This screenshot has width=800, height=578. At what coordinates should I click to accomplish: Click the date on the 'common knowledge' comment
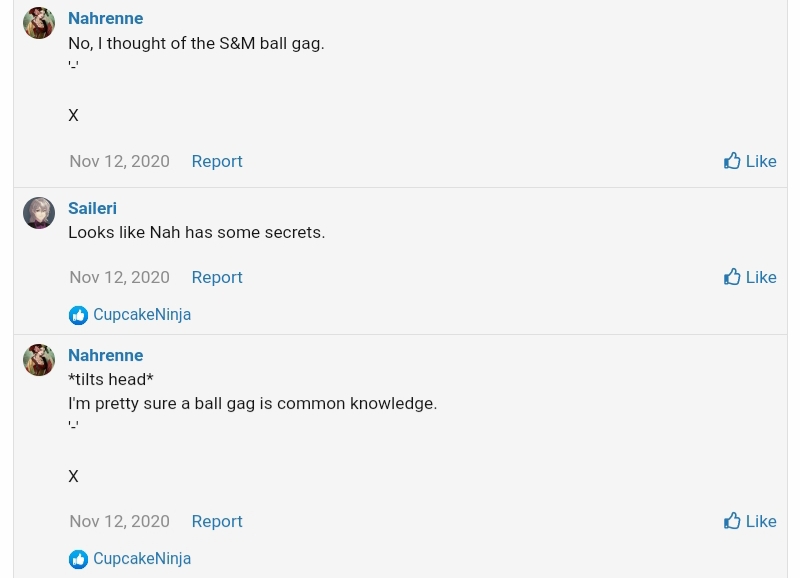coord(119,521)
